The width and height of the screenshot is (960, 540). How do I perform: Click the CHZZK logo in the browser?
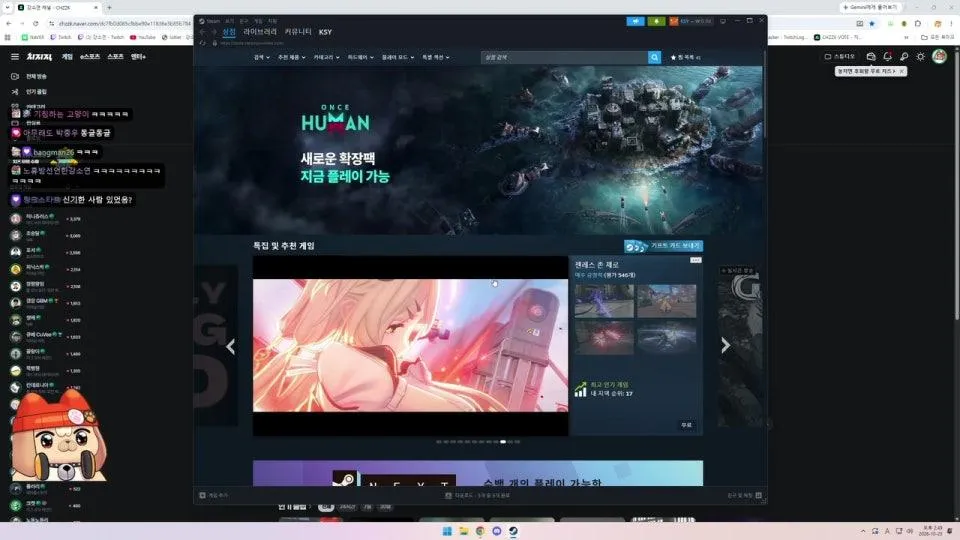pos(39,56)
